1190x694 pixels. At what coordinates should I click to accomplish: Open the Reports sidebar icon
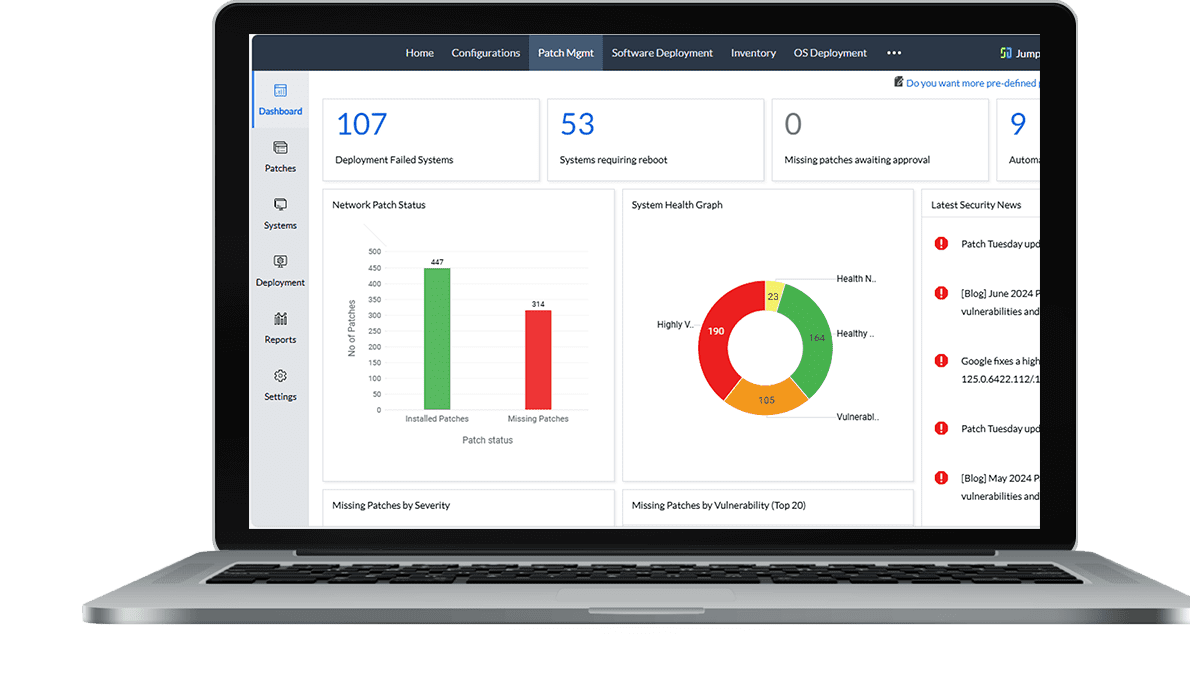click(x=280, y=319)
